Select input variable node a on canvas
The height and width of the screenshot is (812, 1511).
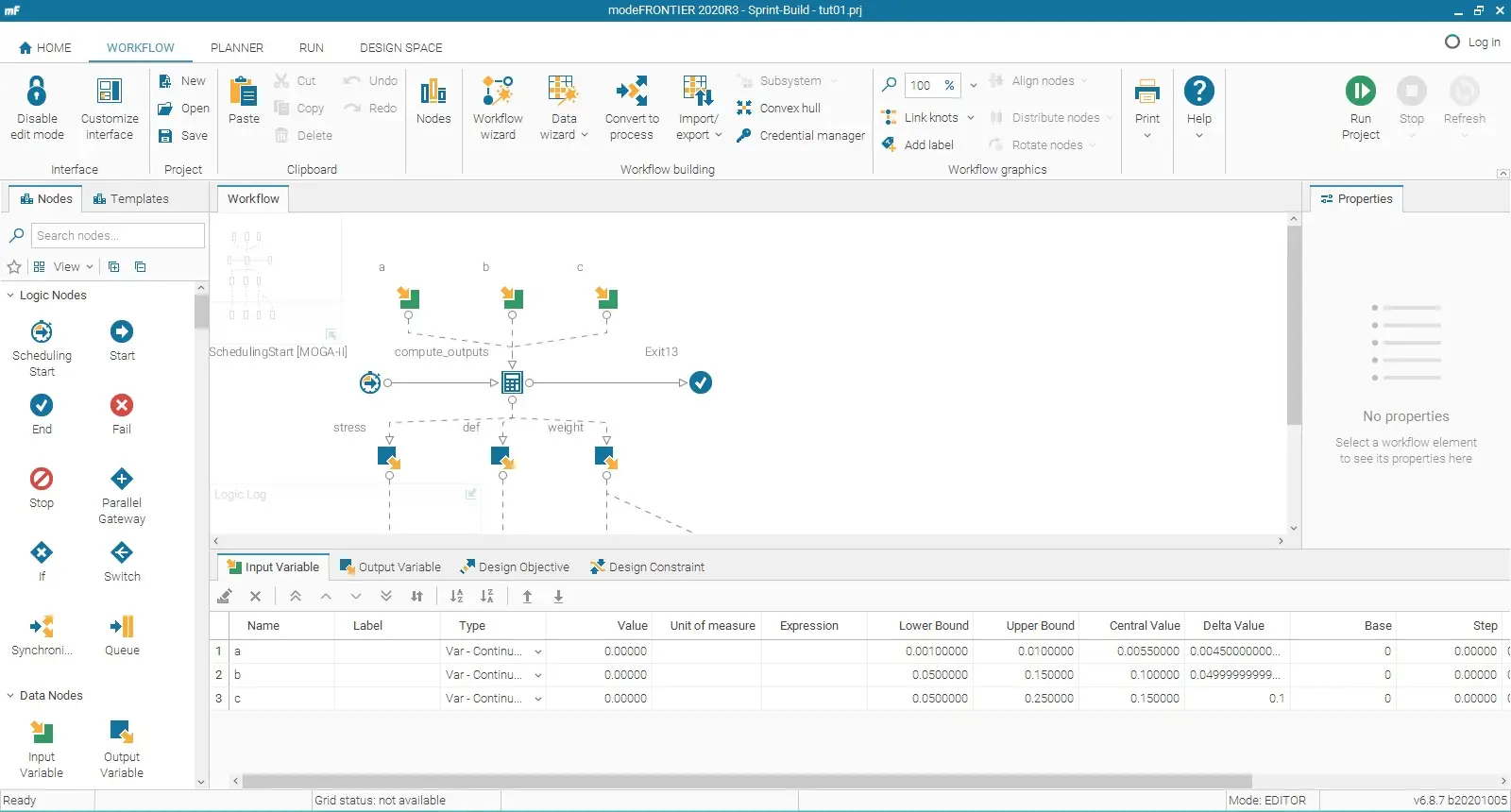(408, 298)
